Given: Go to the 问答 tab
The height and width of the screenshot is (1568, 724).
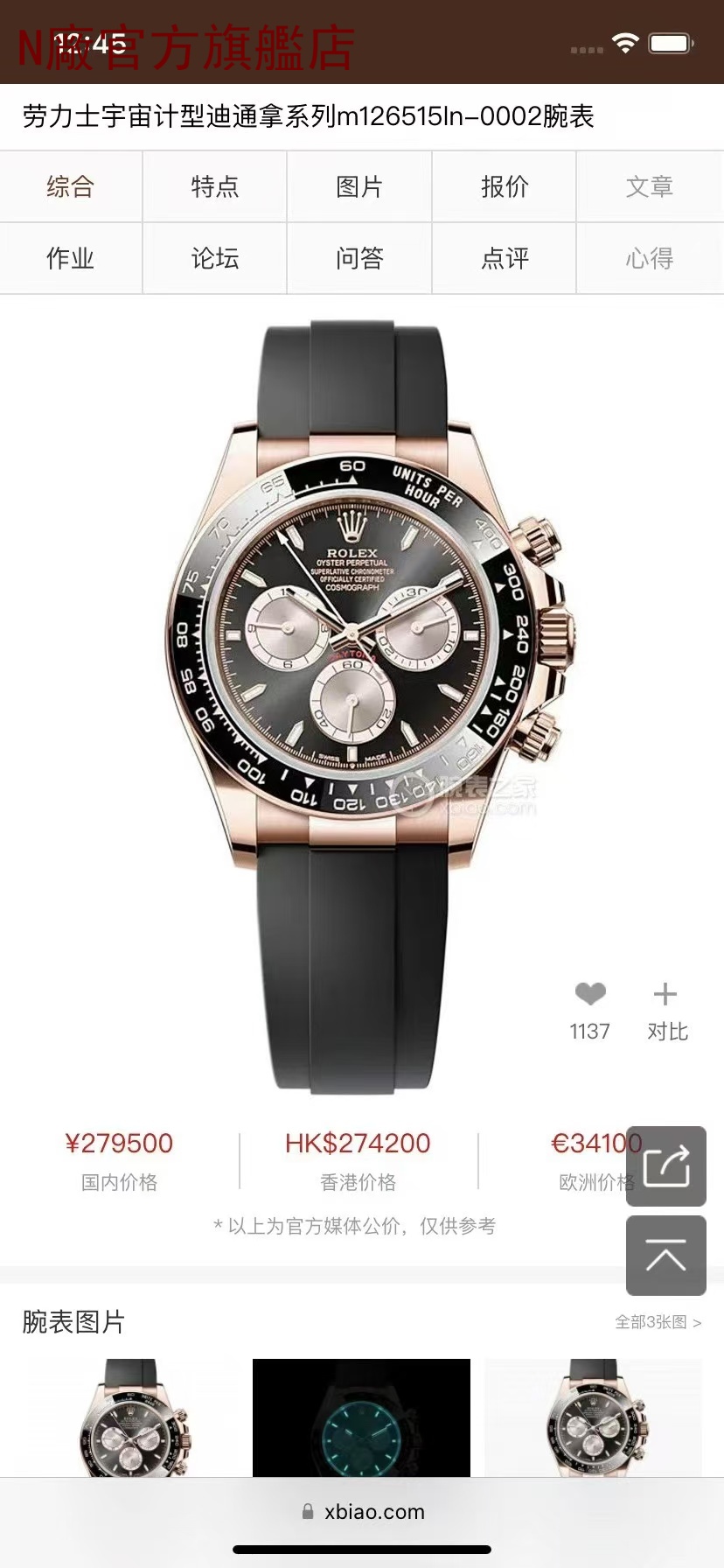Looking at the screenshot, I should [x=359, y=258].
